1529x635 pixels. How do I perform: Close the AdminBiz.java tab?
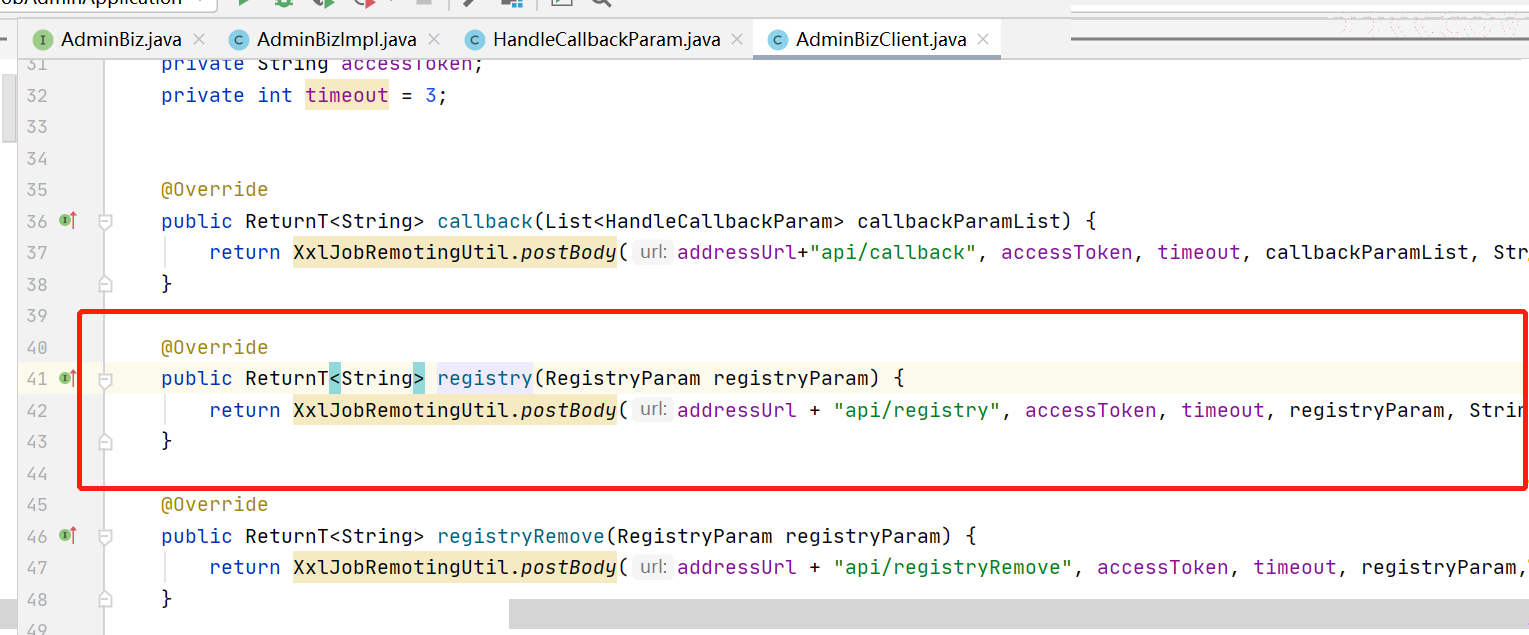(199, 39)
